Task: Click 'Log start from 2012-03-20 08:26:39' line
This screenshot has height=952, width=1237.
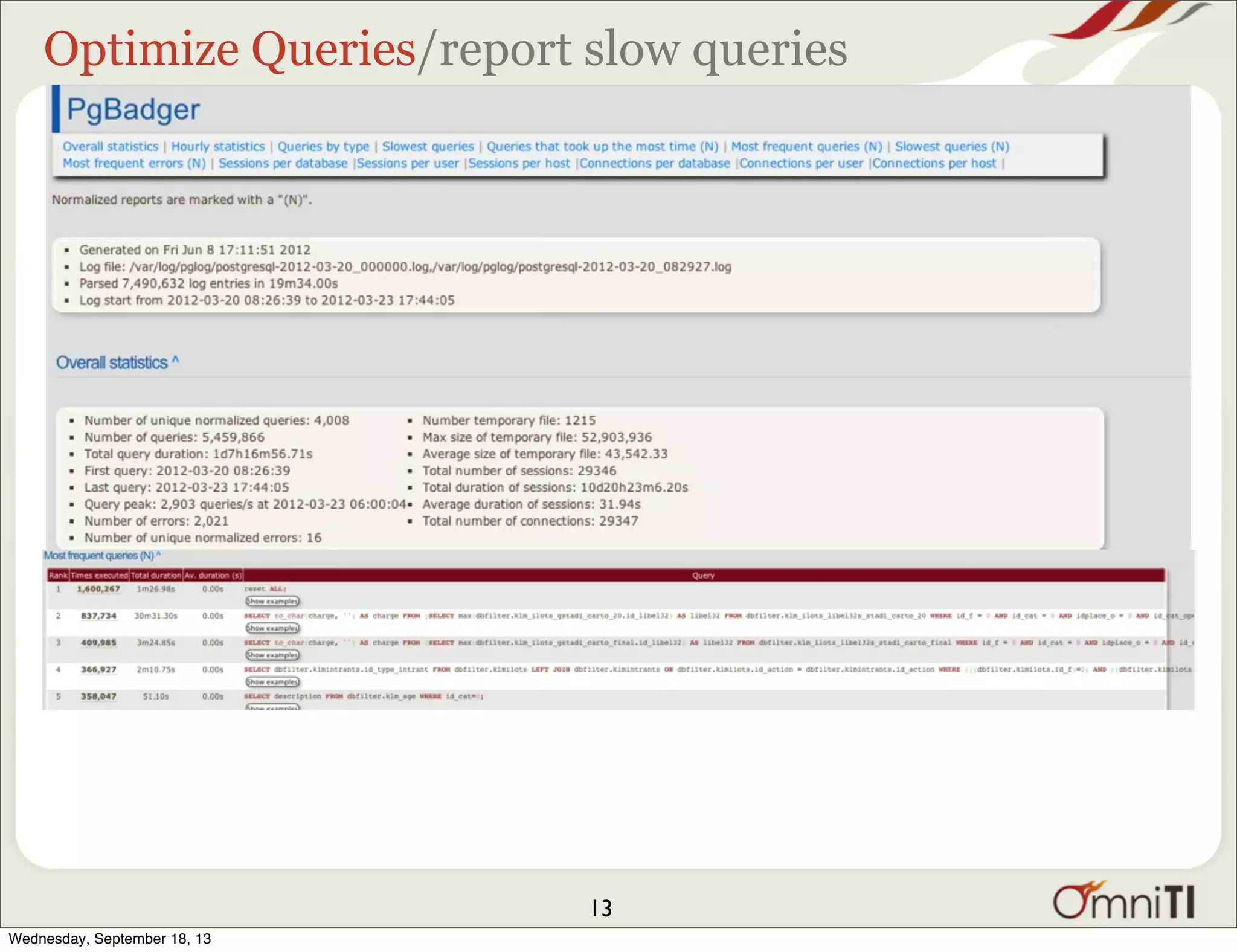Action: [267, 301]
